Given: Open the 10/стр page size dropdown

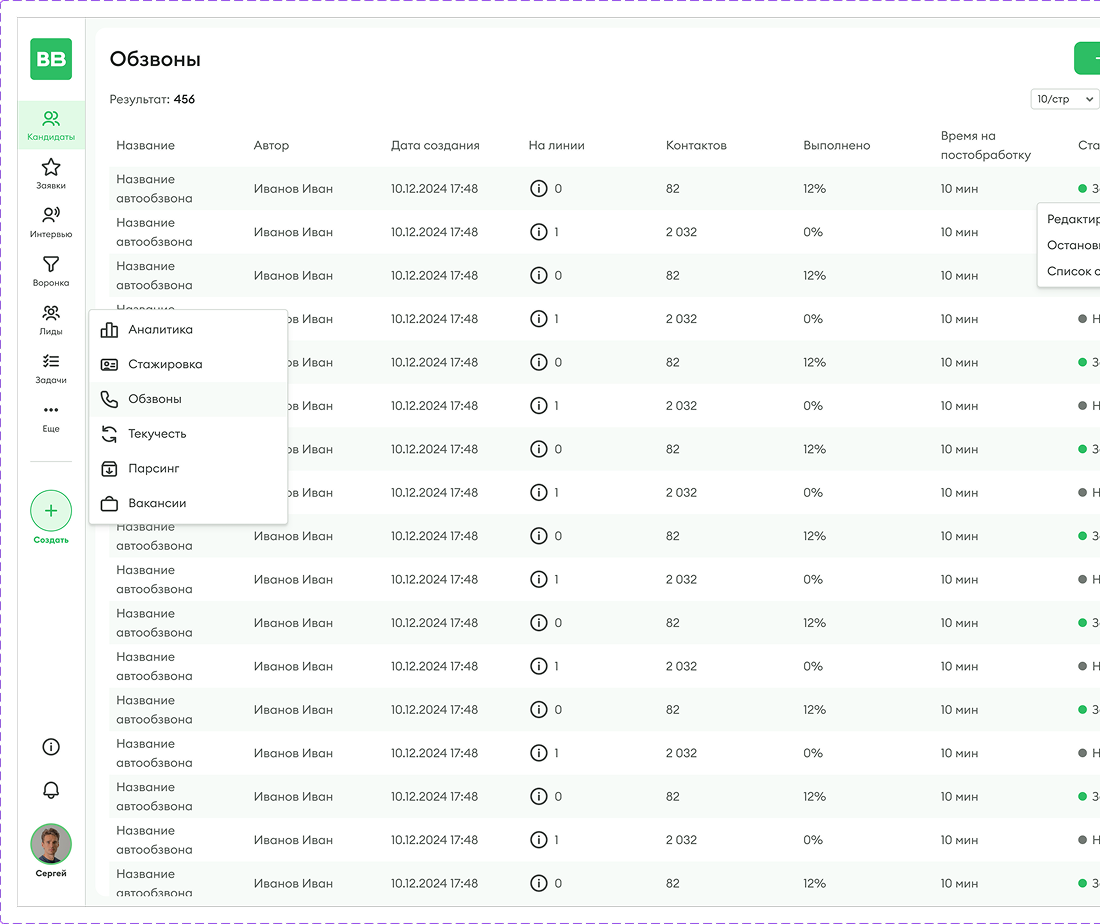Looking at the screenshot, I should coord(1064,99).
